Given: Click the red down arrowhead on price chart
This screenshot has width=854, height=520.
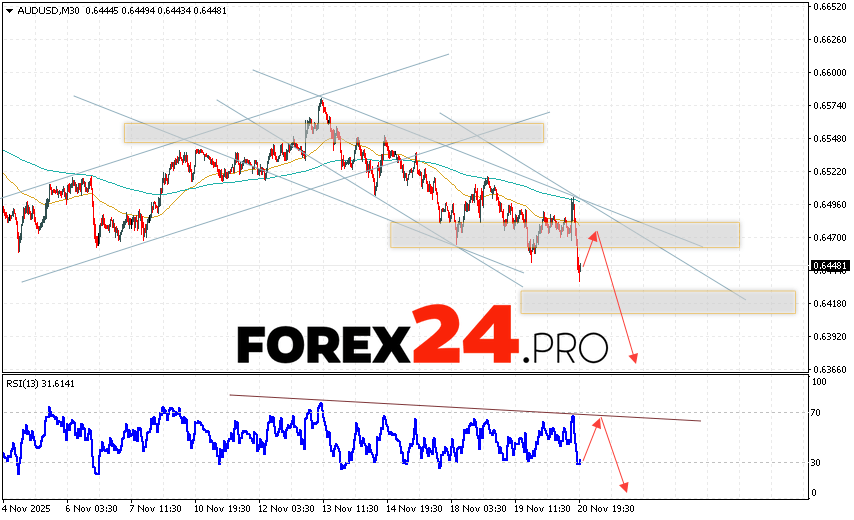Looking at the screenshot, I should click(x=633, y=359).
